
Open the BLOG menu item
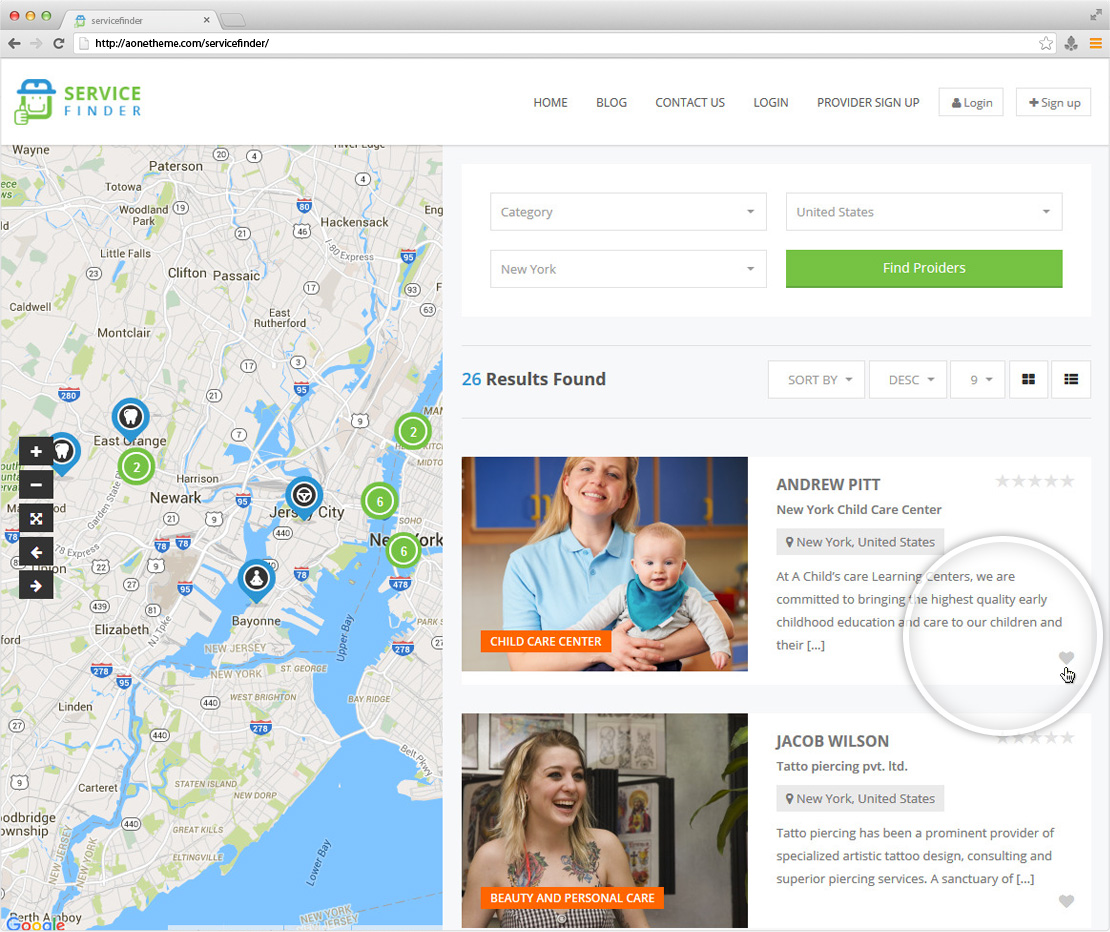(611, 102)
